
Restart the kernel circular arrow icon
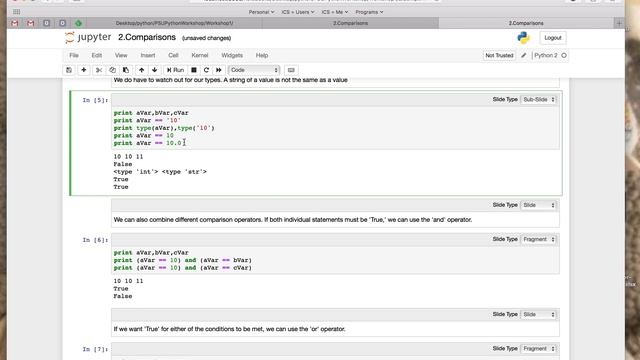click(x=206, y=70)
